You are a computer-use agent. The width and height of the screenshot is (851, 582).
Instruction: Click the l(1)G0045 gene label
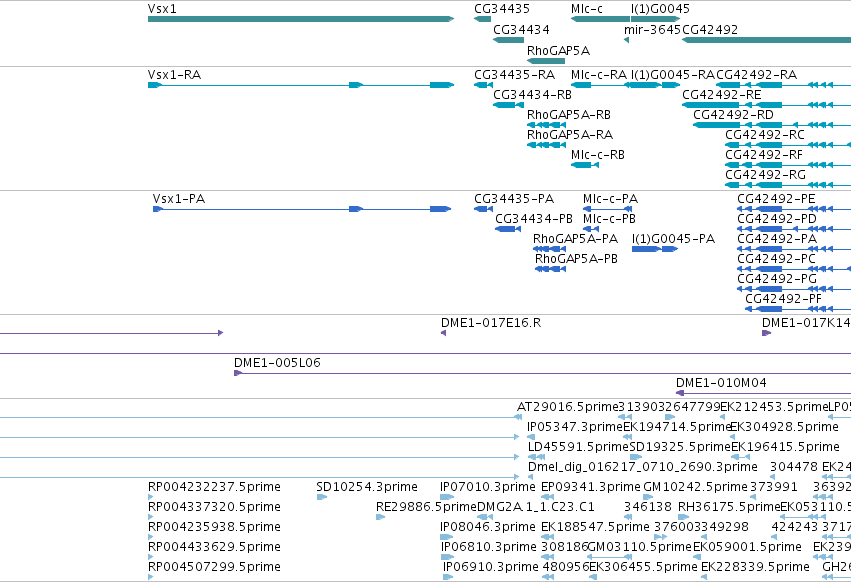(660, 9)
